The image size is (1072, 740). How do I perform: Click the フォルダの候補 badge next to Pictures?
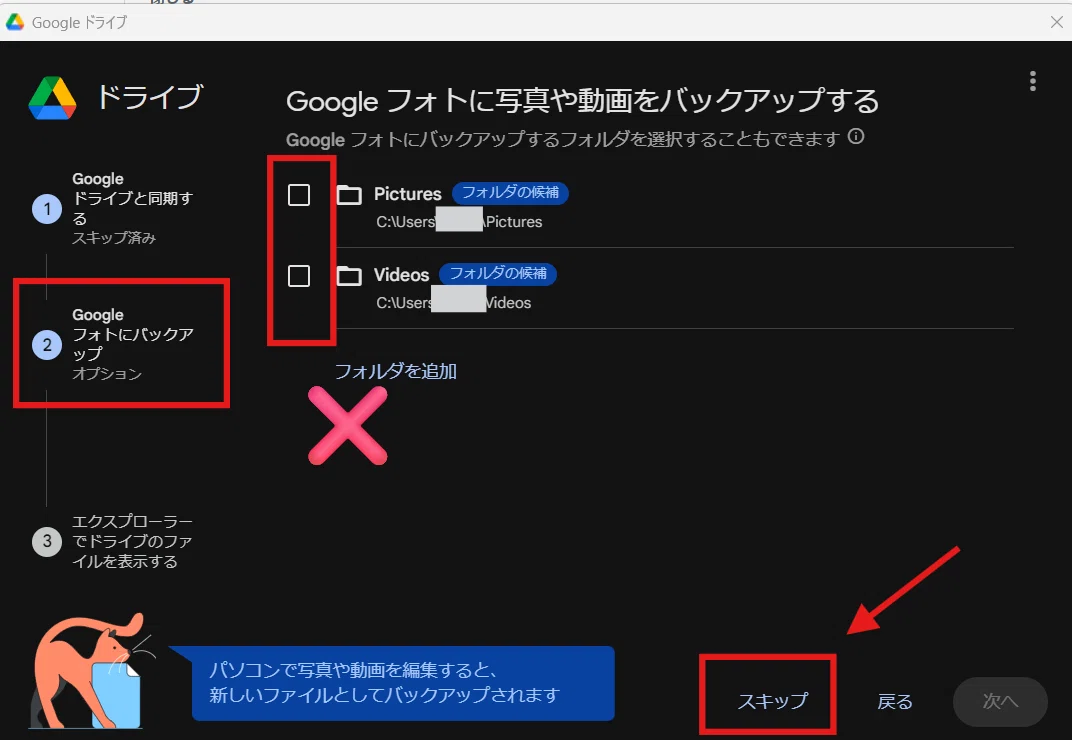tap(510, 193)
